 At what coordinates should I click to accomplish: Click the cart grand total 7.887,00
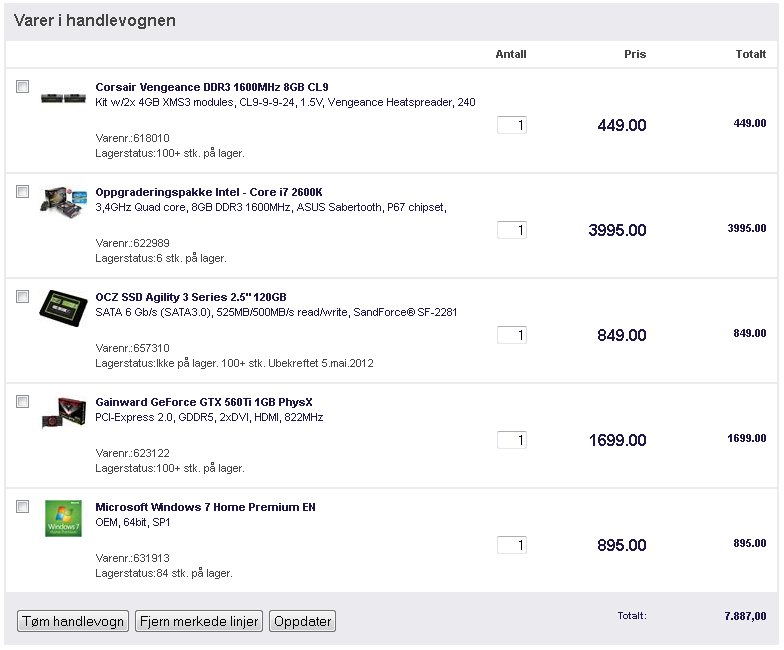tap(746, 616)
